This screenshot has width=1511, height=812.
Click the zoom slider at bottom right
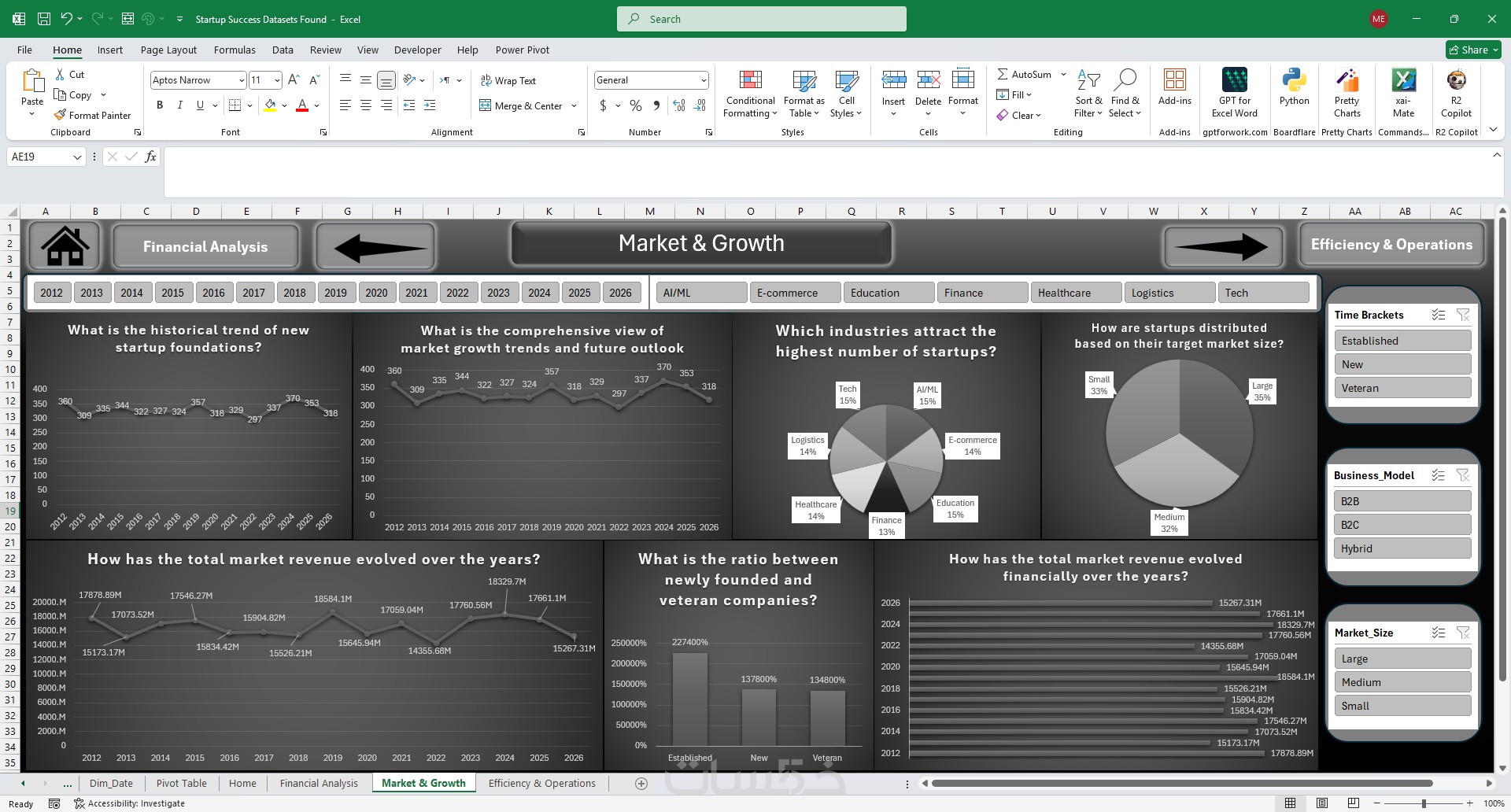[1424, 803]
